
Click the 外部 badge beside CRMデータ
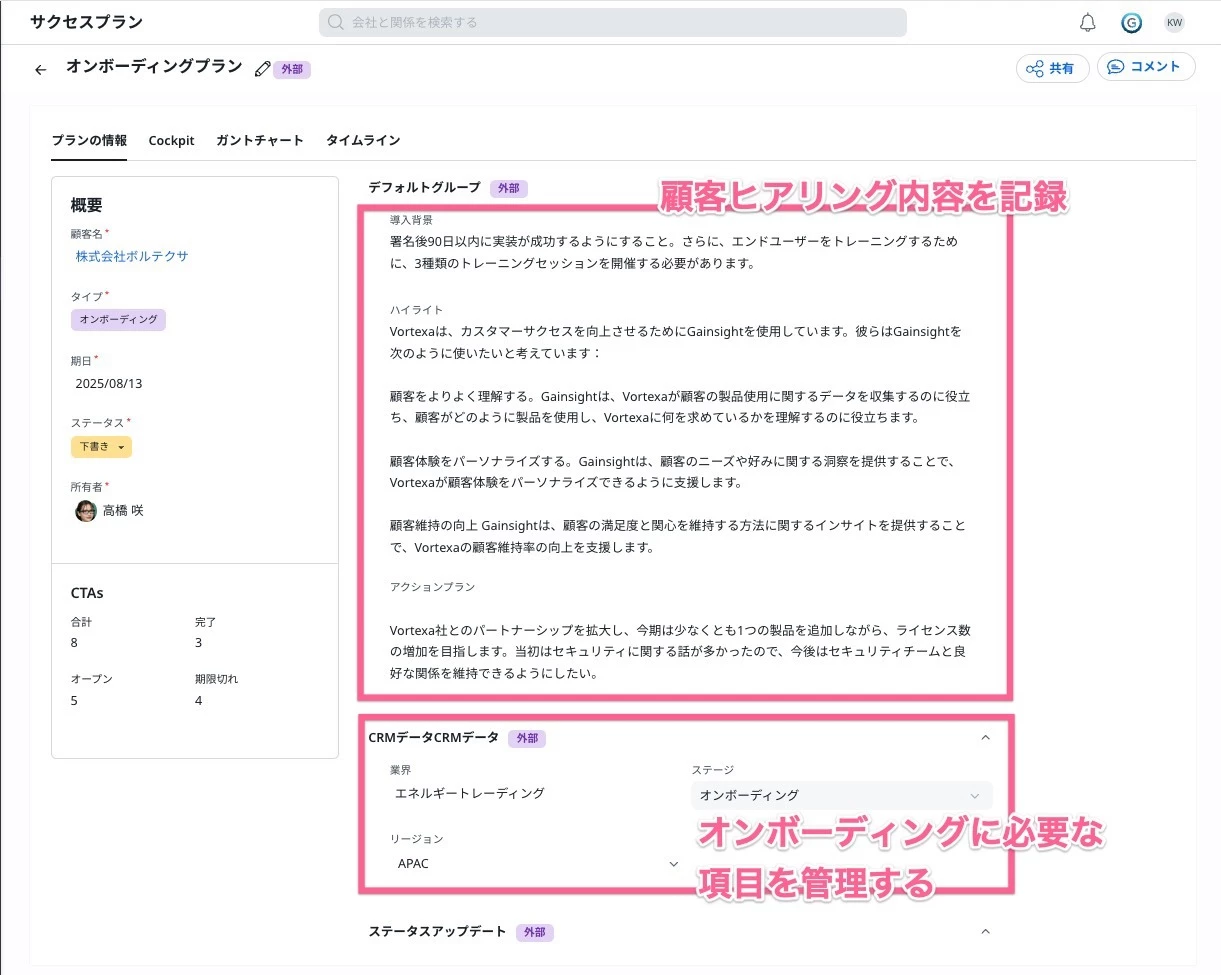tap(527, 738)
